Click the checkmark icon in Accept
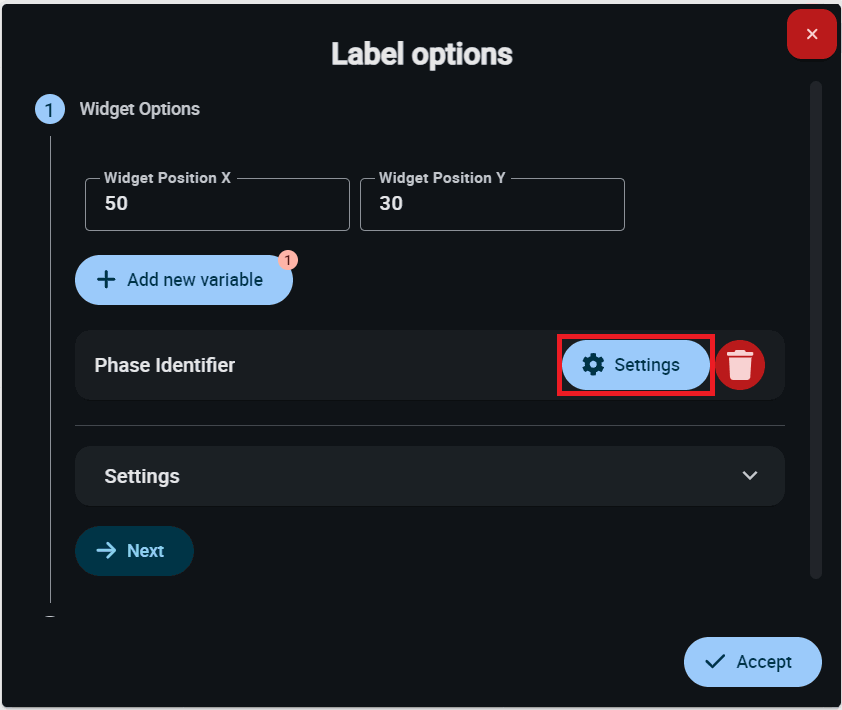 coord(715,661)
